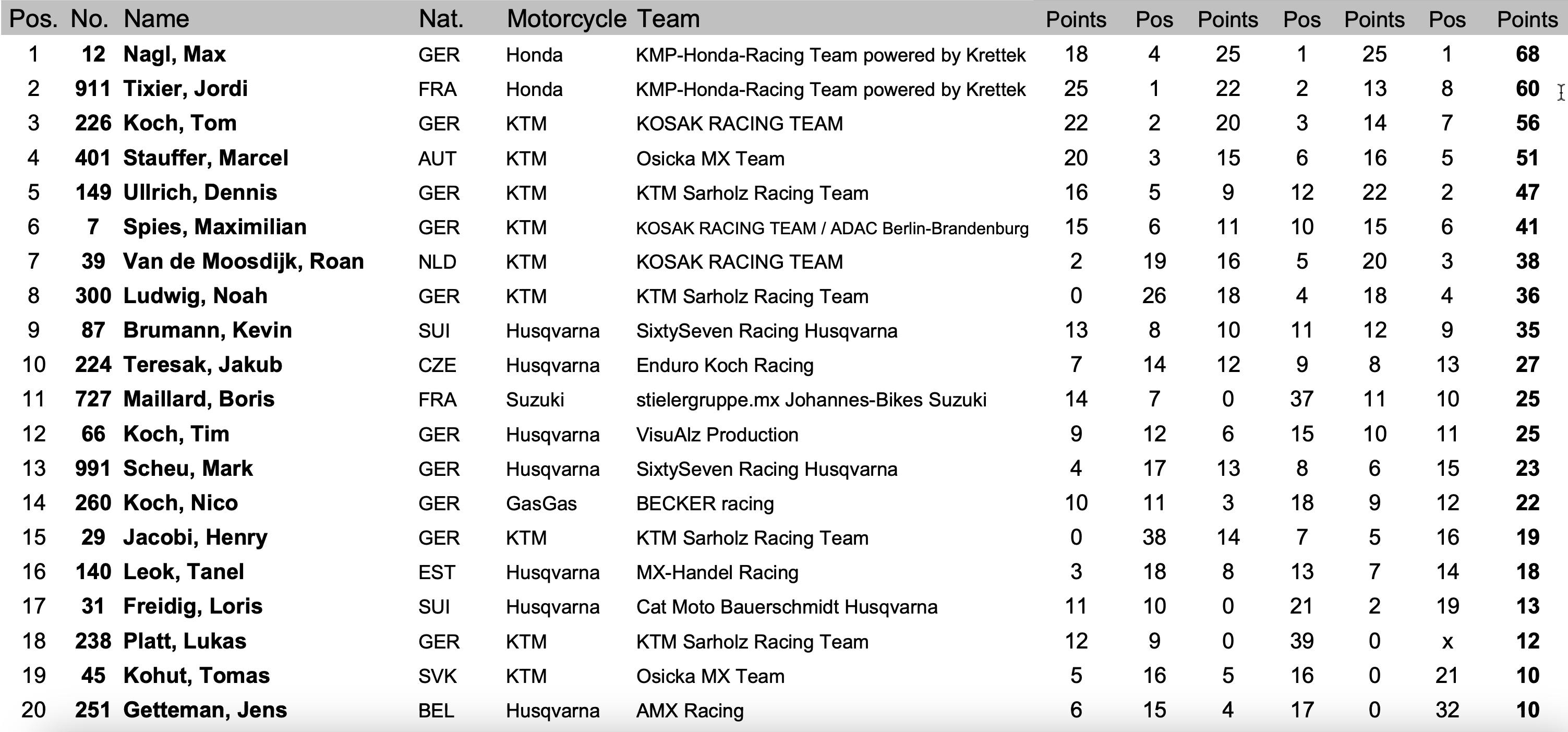Click the Name column header

[156, 19]
